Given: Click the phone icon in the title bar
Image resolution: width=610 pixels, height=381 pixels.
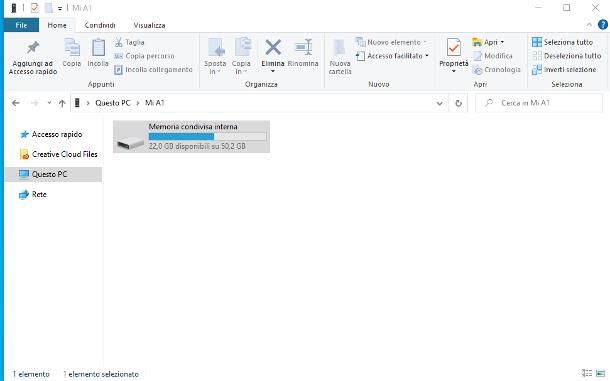Looking at the screenshot, I should click(14, 8).
